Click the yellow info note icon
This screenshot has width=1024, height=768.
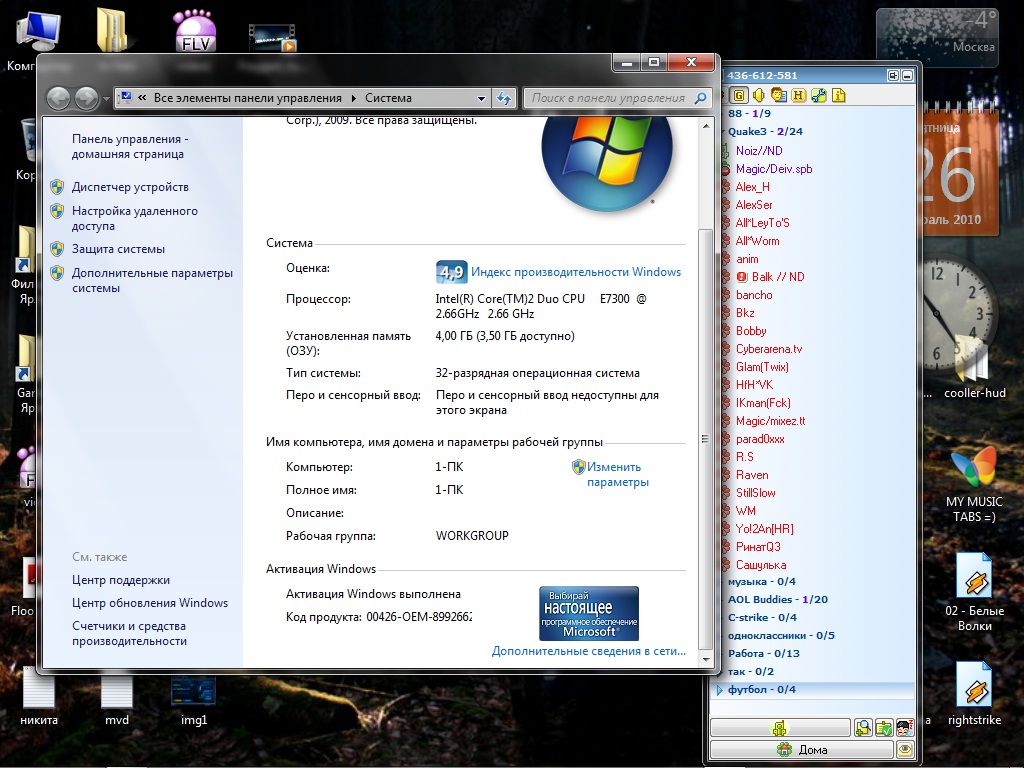coord(839,96)
